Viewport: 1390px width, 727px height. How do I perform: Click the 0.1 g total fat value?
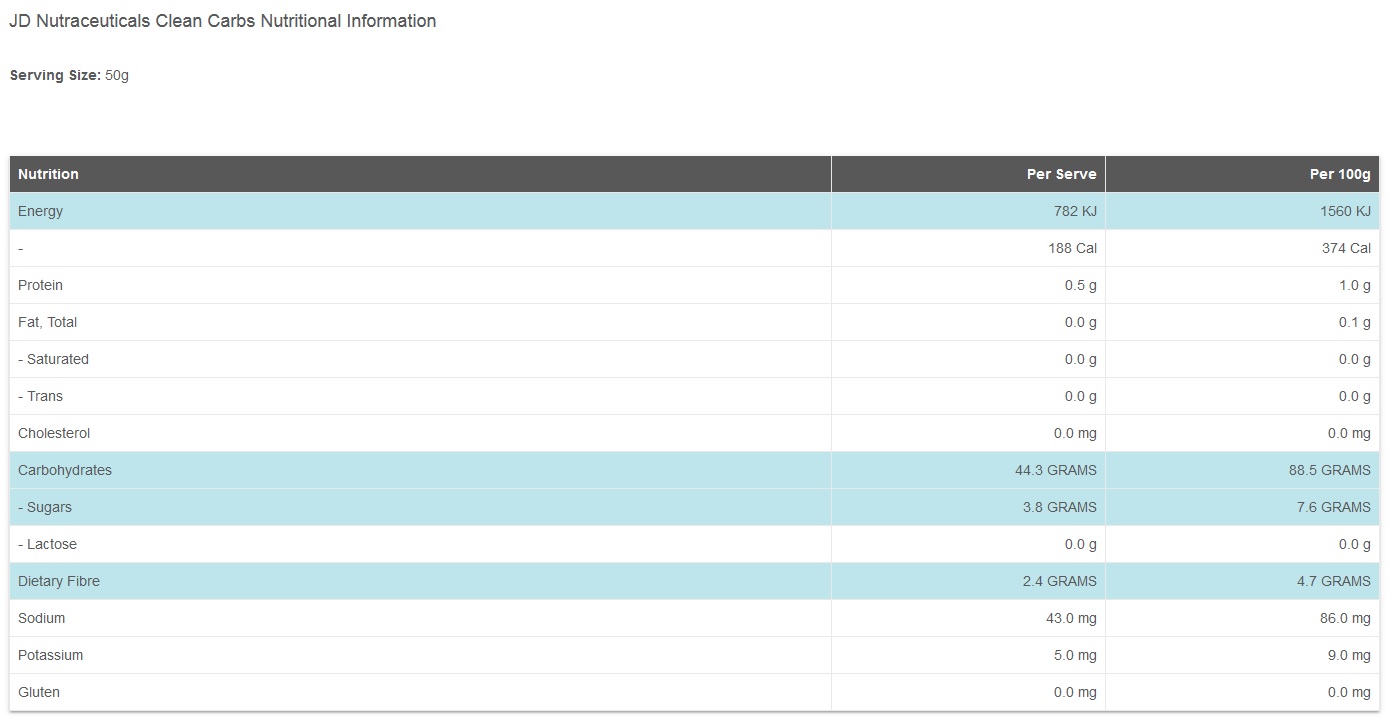(x=1355, y=322)
